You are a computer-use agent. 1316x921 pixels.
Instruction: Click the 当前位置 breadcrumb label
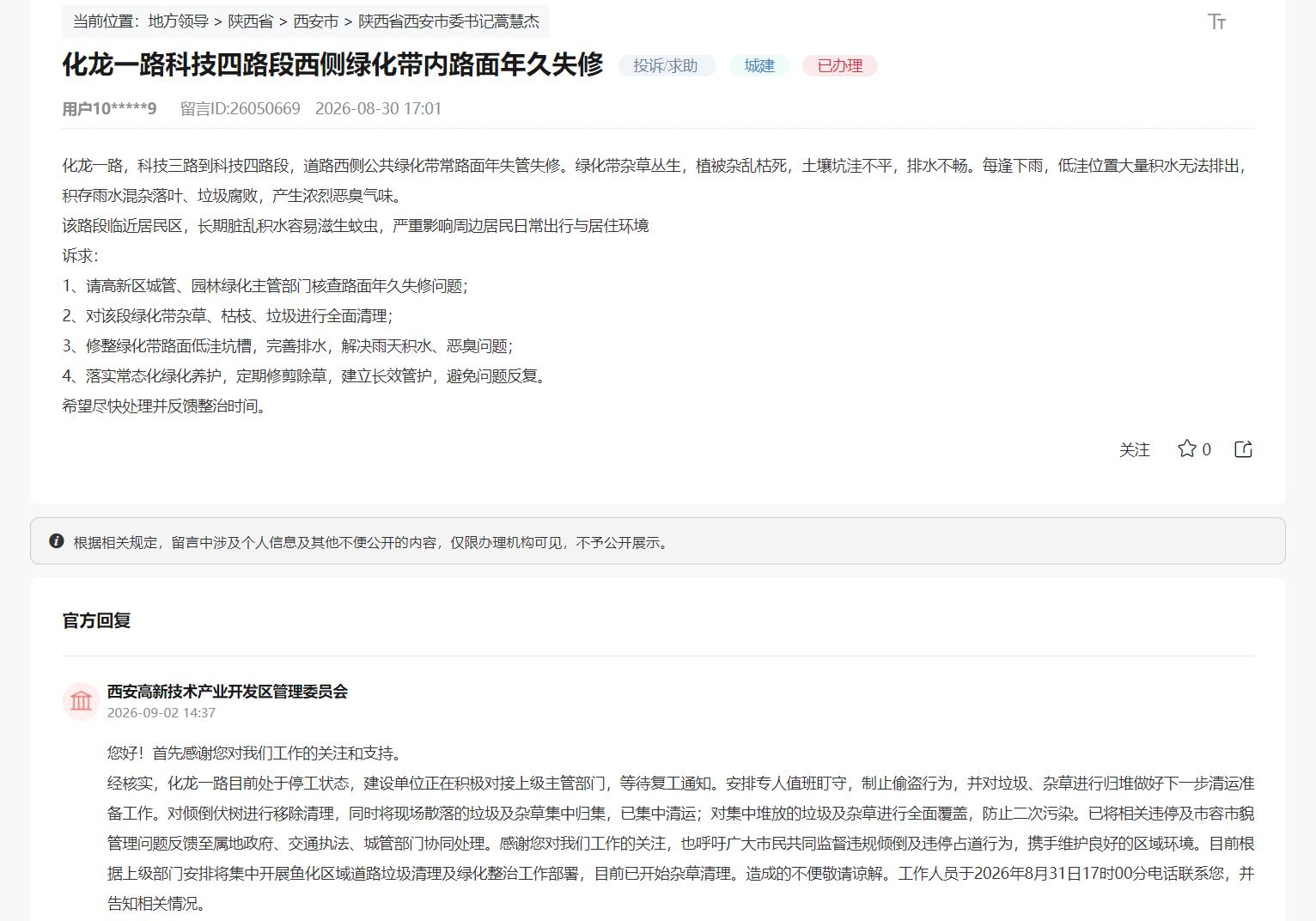(107, 21)
